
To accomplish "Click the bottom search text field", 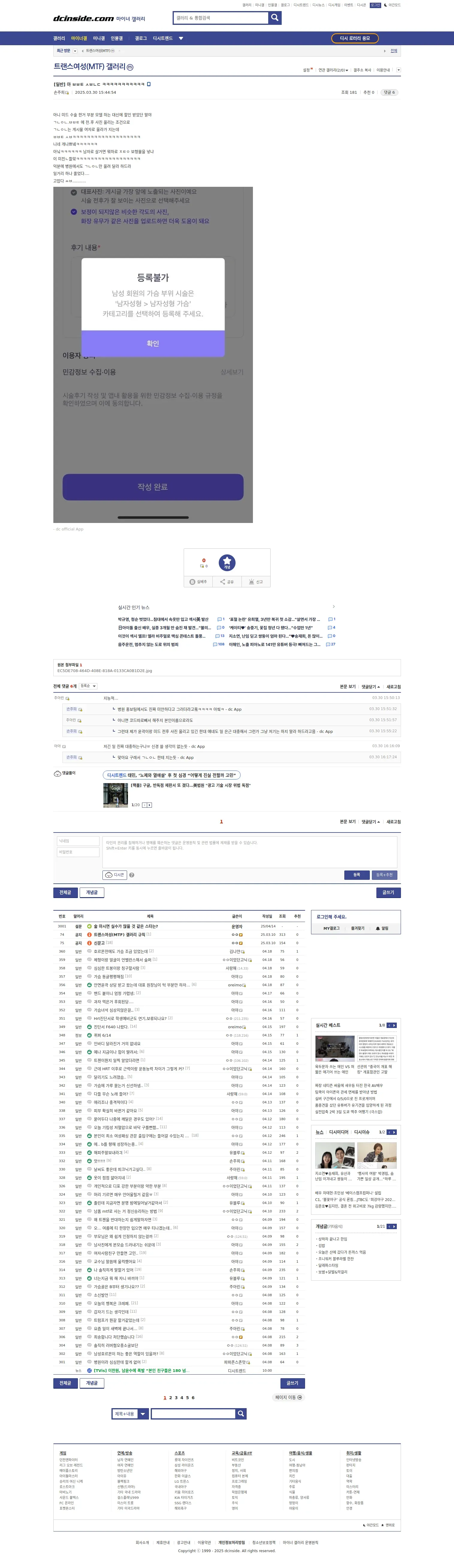I will click(x=193, y=1414).
